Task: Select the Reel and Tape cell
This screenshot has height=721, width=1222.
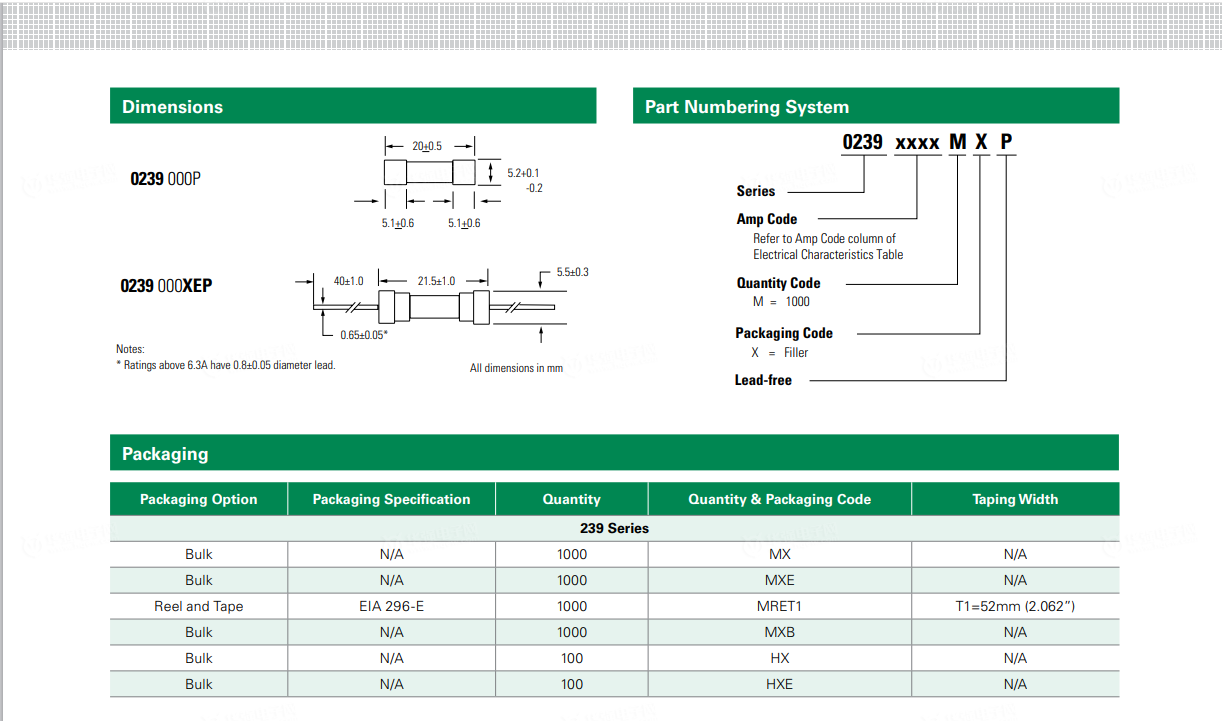Action: pos(198,606)
